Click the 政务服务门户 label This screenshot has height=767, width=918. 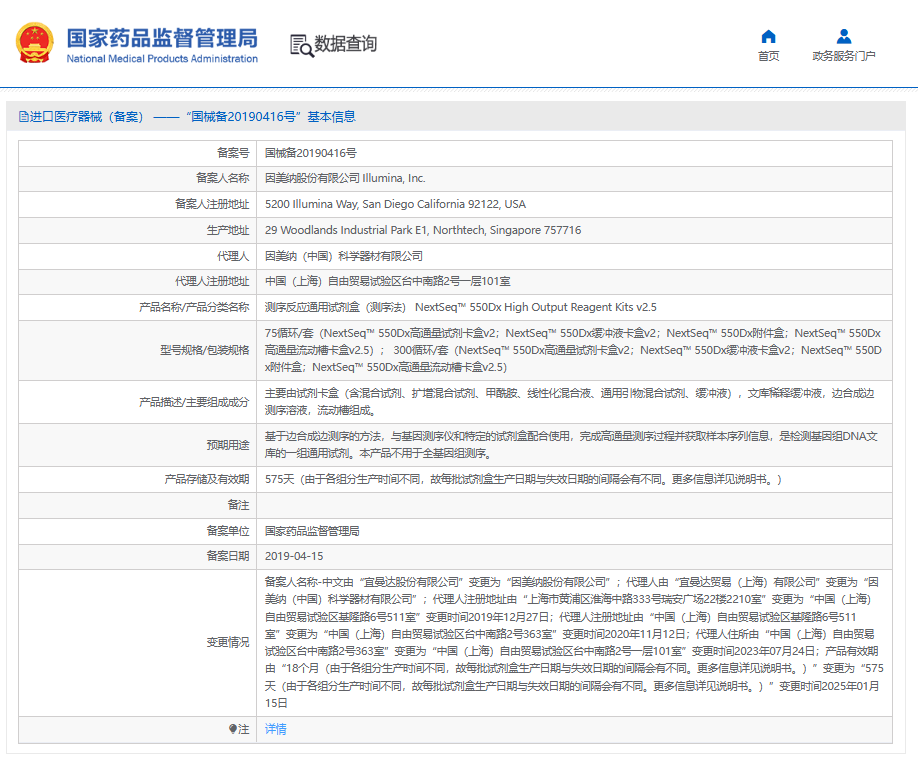click(844, 56)
